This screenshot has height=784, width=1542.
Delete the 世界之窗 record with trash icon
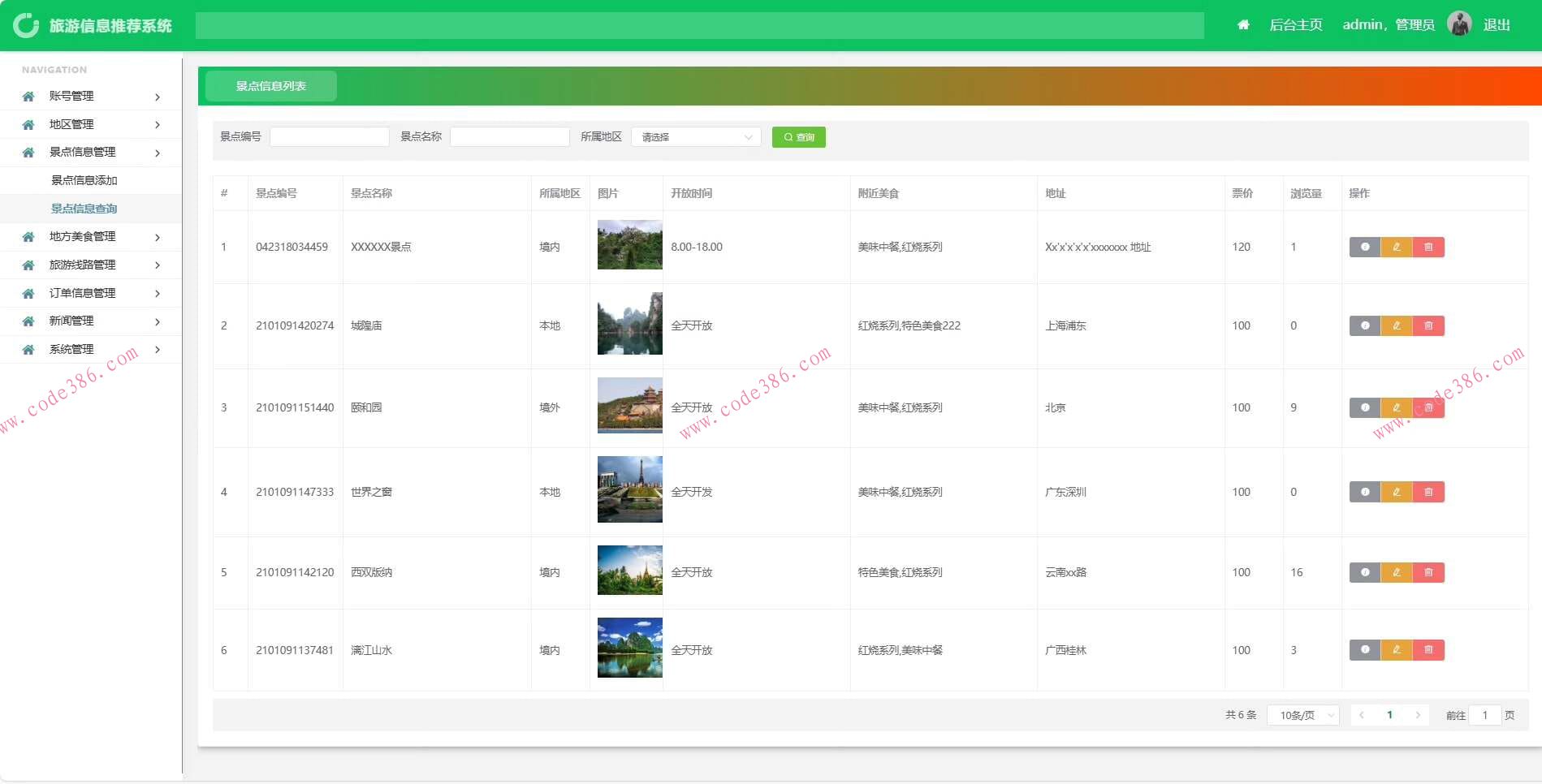(x=1428, y=492)
